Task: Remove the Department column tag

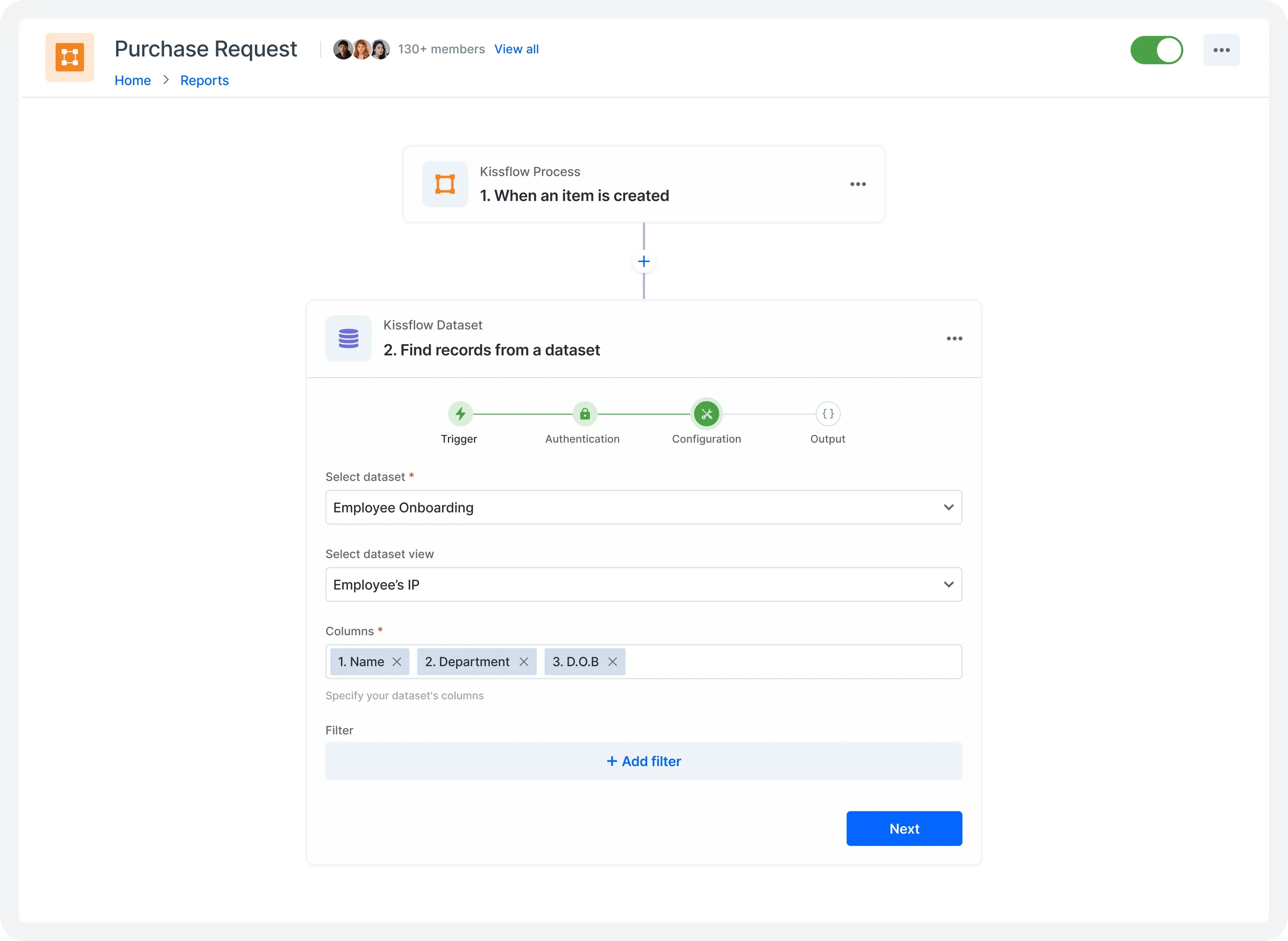Action: [525, 661]
